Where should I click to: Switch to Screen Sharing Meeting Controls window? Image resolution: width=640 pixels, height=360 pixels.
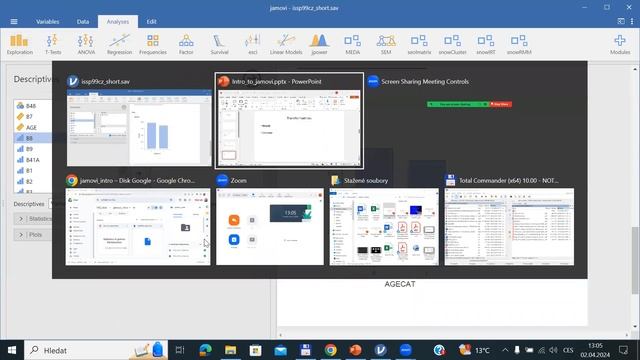tap(469, 104)
